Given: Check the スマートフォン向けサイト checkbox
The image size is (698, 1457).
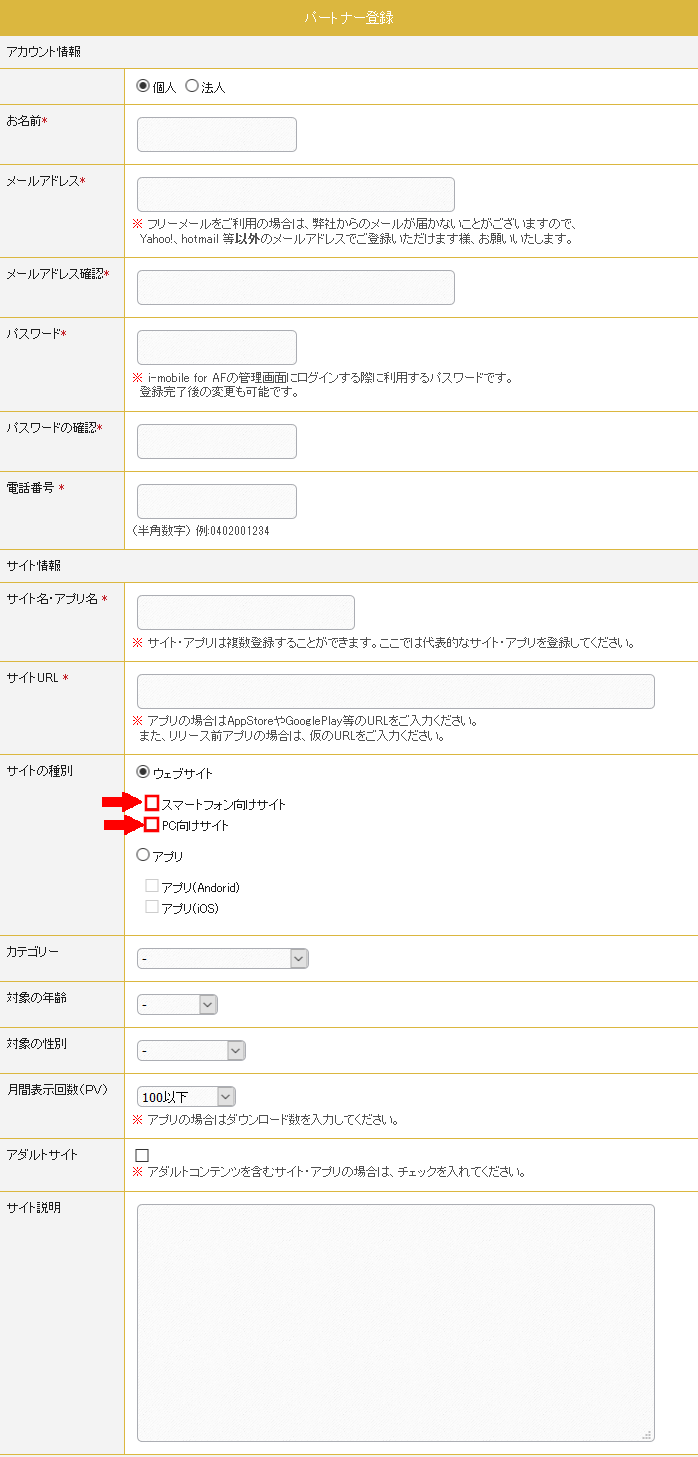Looking at the screenshot, I should (152, 803).
